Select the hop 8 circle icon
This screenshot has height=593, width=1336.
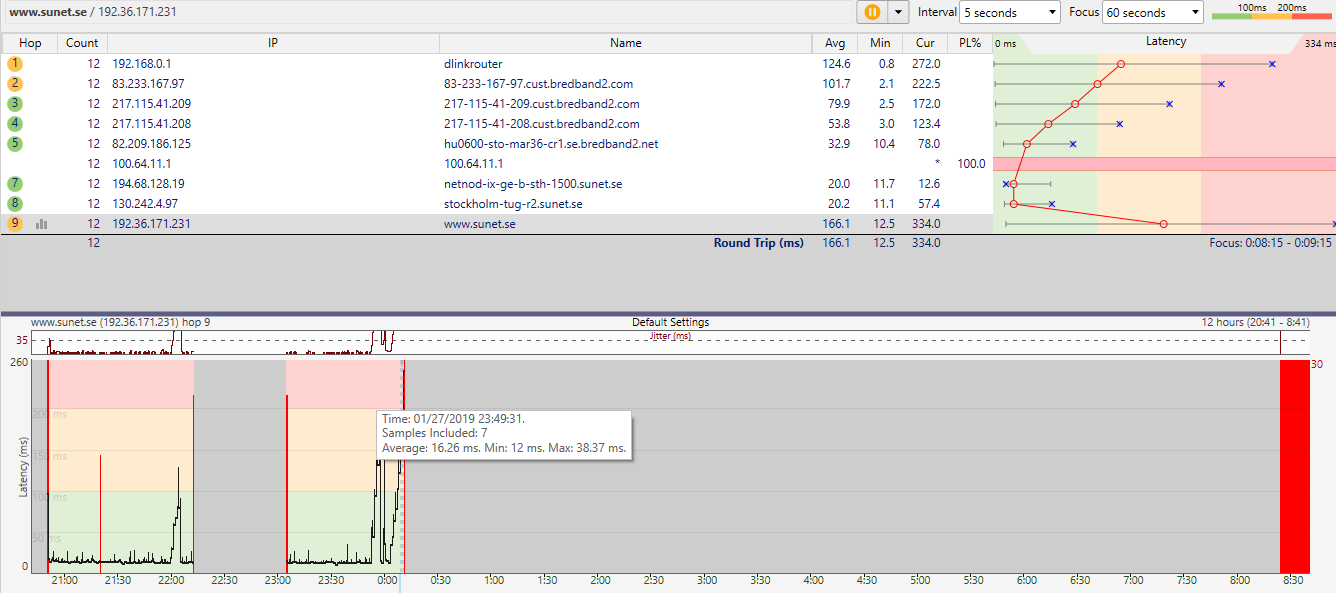pos(14,204)
